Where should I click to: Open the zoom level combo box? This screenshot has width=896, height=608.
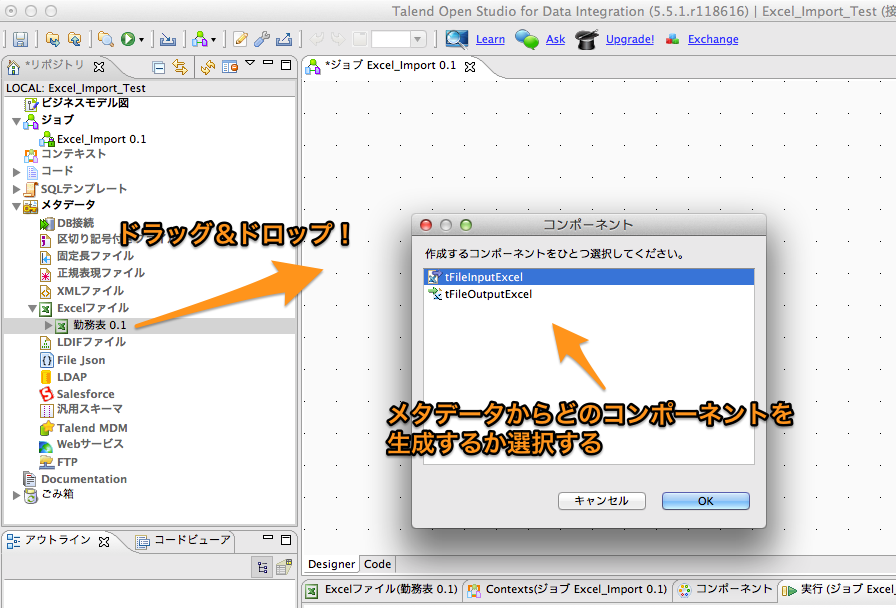click(x=399, y=39)
